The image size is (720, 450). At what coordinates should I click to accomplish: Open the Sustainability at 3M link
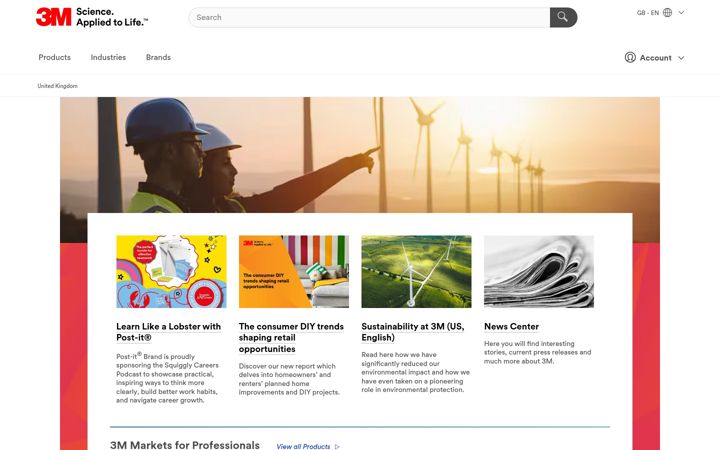[x=413, y=332]
